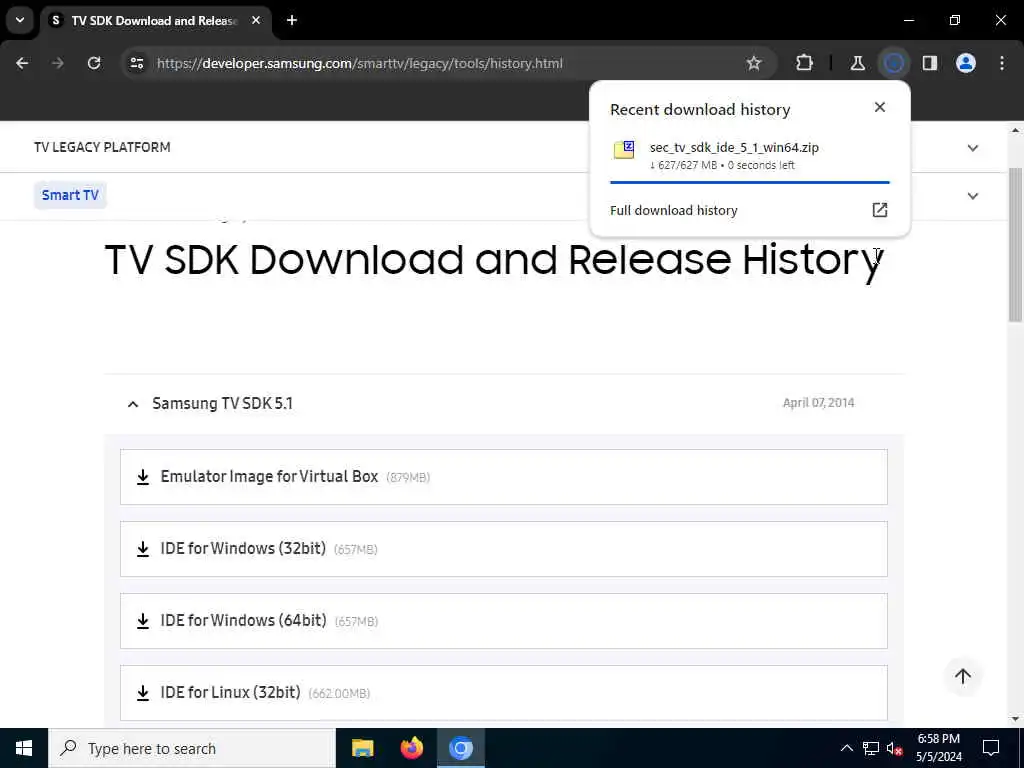Viewport: 1024px width, 768px height.
Task: Open File Explorer from the taskbar
Action: (x=362, y=748)
